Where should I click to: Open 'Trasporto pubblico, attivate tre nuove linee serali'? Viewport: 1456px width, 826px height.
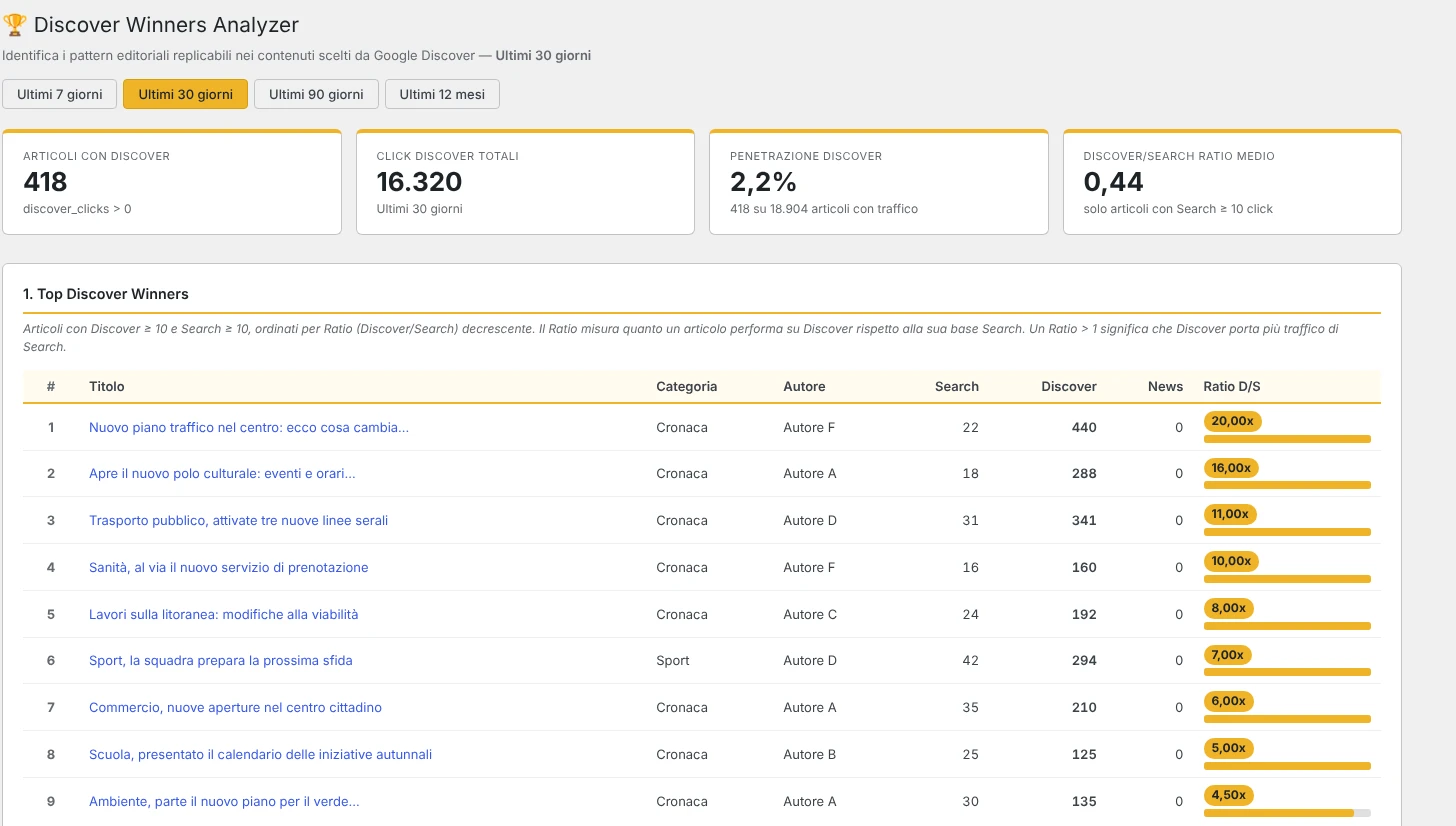point(238,520)
